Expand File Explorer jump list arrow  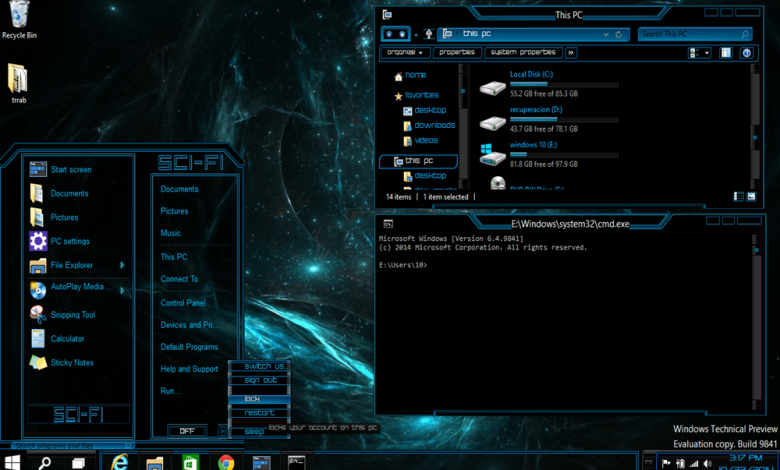pyautogui.click(x=122, y=265)
